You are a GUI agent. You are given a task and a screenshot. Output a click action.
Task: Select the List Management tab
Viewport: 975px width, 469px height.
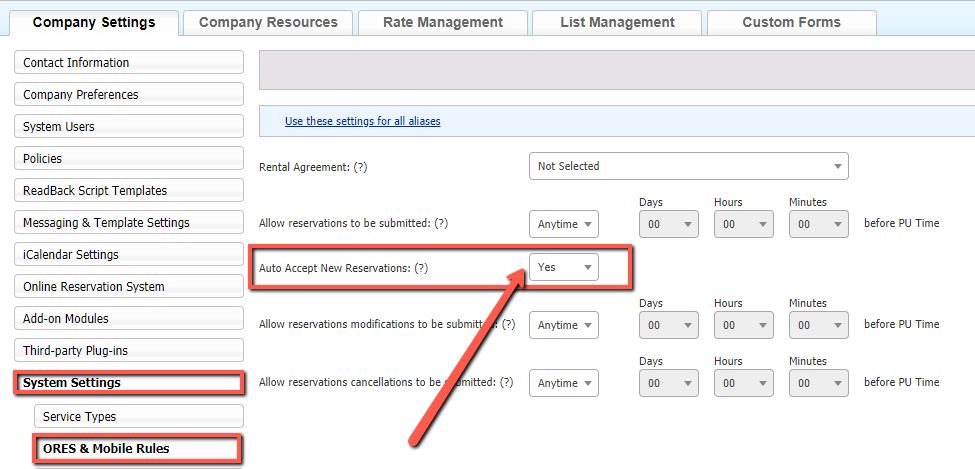pos(617,22)
